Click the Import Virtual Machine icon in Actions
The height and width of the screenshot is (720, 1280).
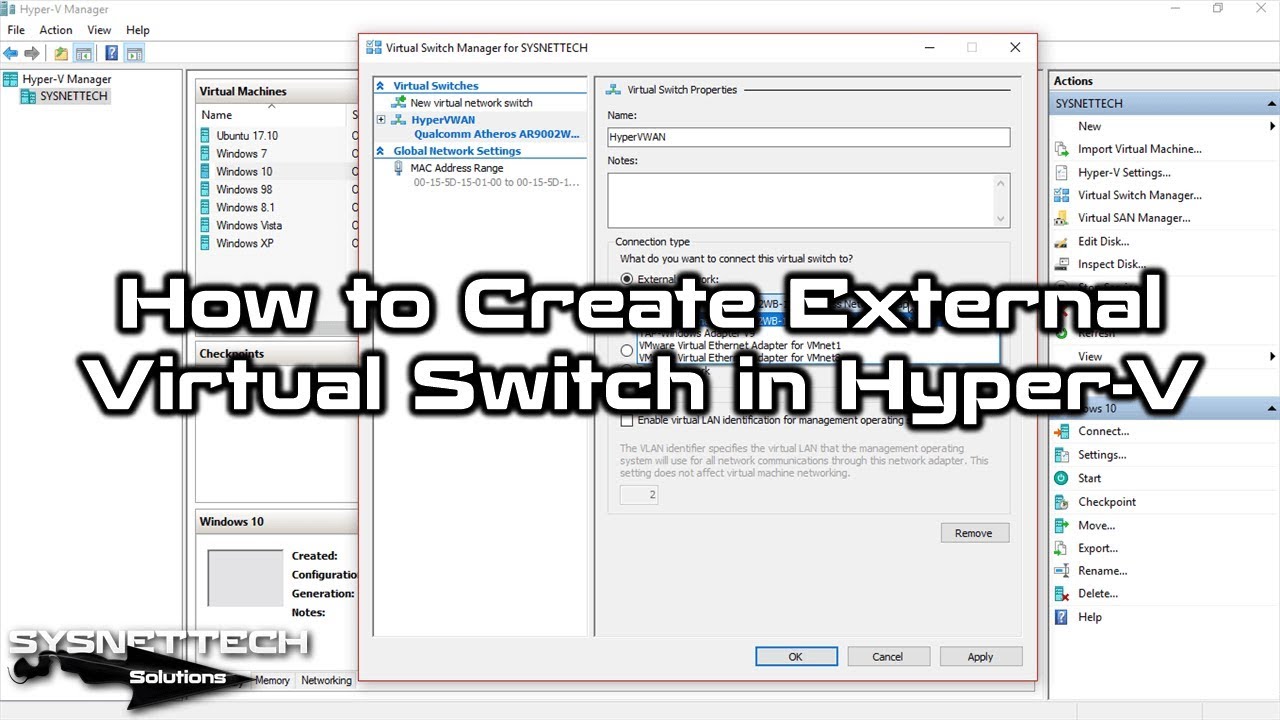[x=1062, y=149]
